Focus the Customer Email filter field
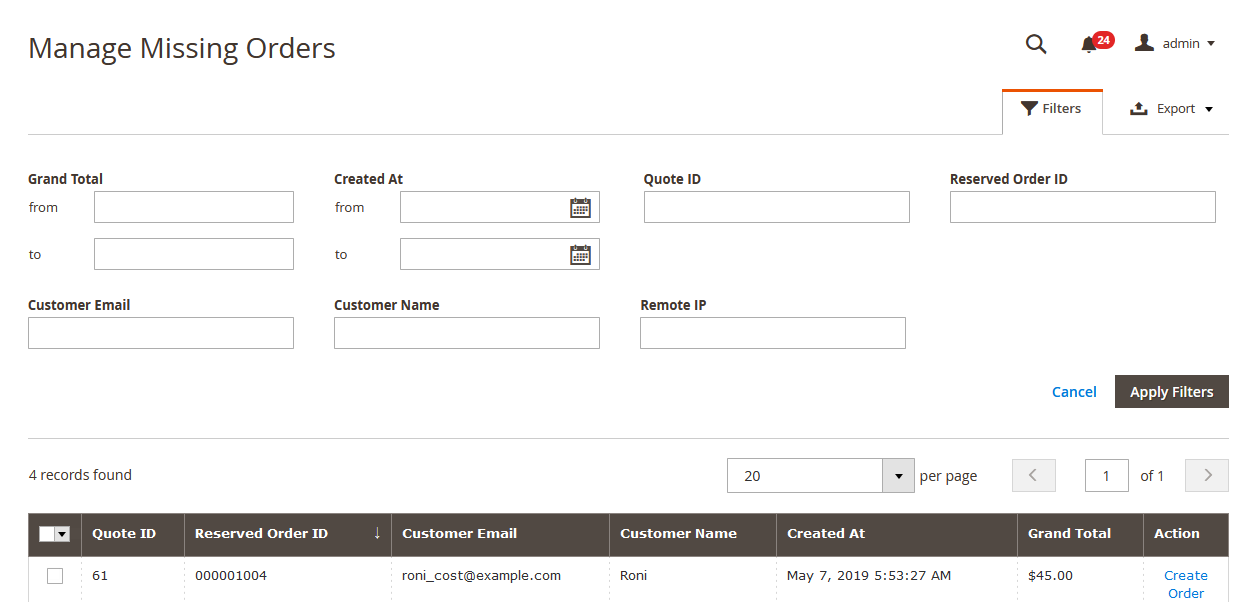 pos(161,333)
